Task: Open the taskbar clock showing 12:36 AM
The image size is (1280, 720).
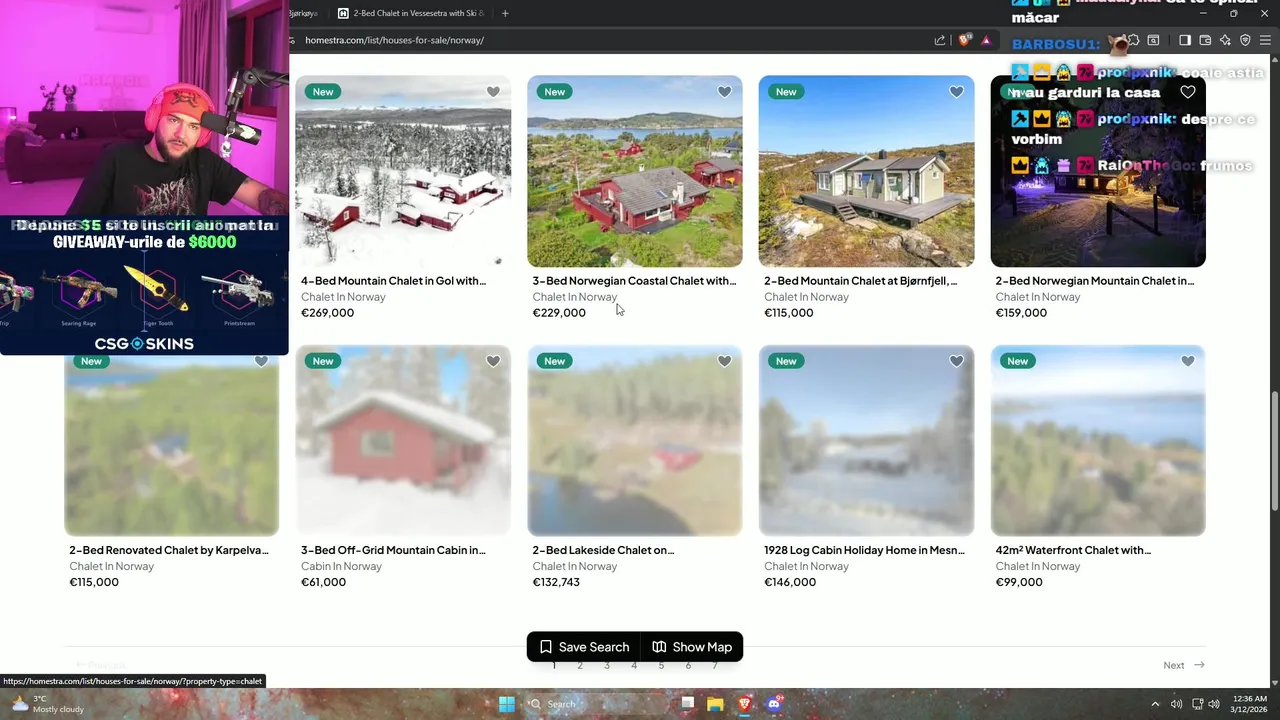Action: (x=1249, y=704)
